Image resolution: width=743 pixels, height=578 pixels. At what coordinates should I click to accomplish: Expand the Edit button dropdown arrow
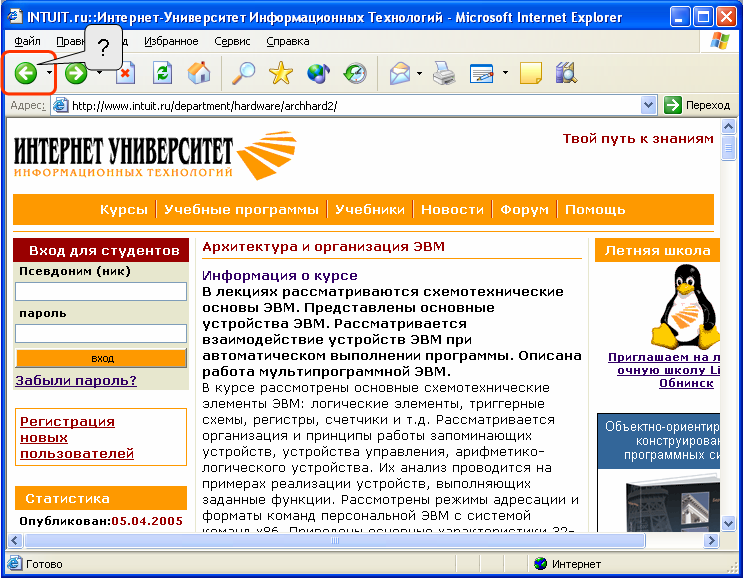505,73
